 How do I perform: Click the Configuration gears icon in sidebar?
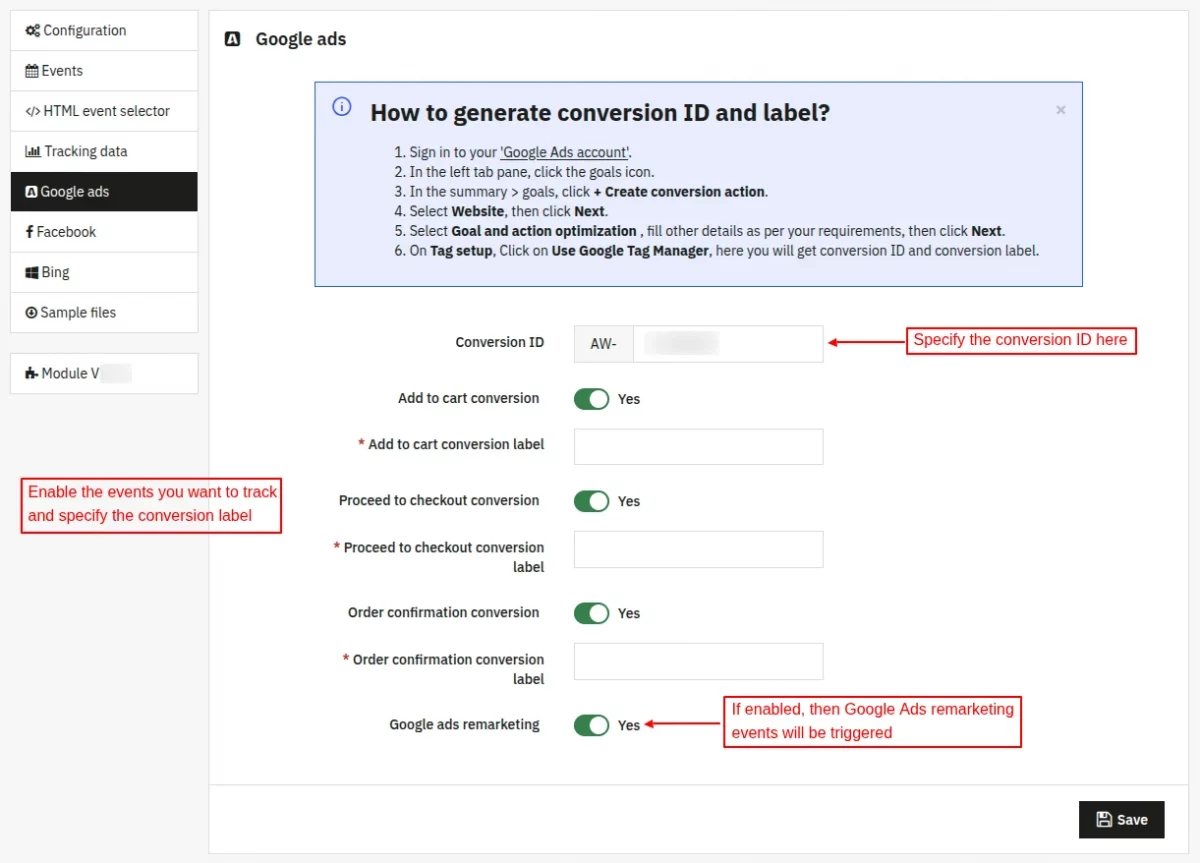click(x=33, y=31)
